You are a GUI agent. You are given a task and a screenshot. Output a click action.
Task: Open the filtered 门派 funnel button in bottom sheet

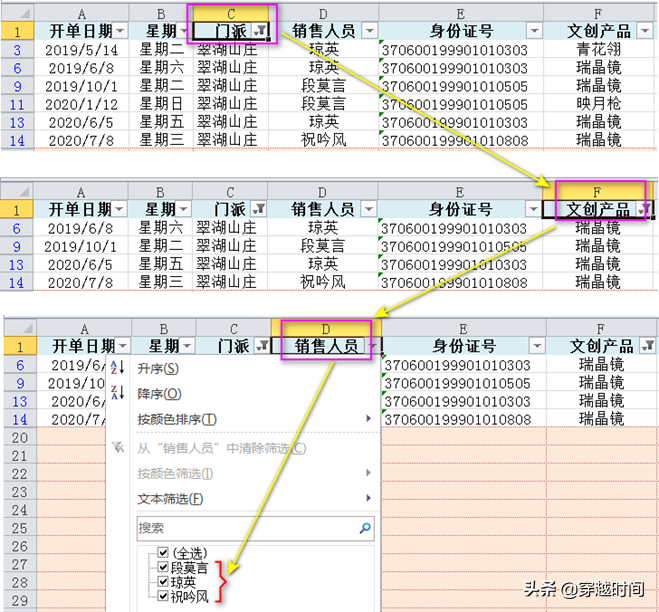coord(263,346)
